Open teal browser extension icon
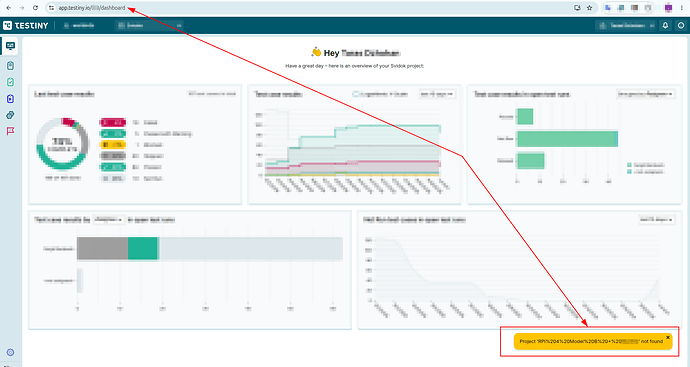The image size is (690, 367). (x=621, y=7)
